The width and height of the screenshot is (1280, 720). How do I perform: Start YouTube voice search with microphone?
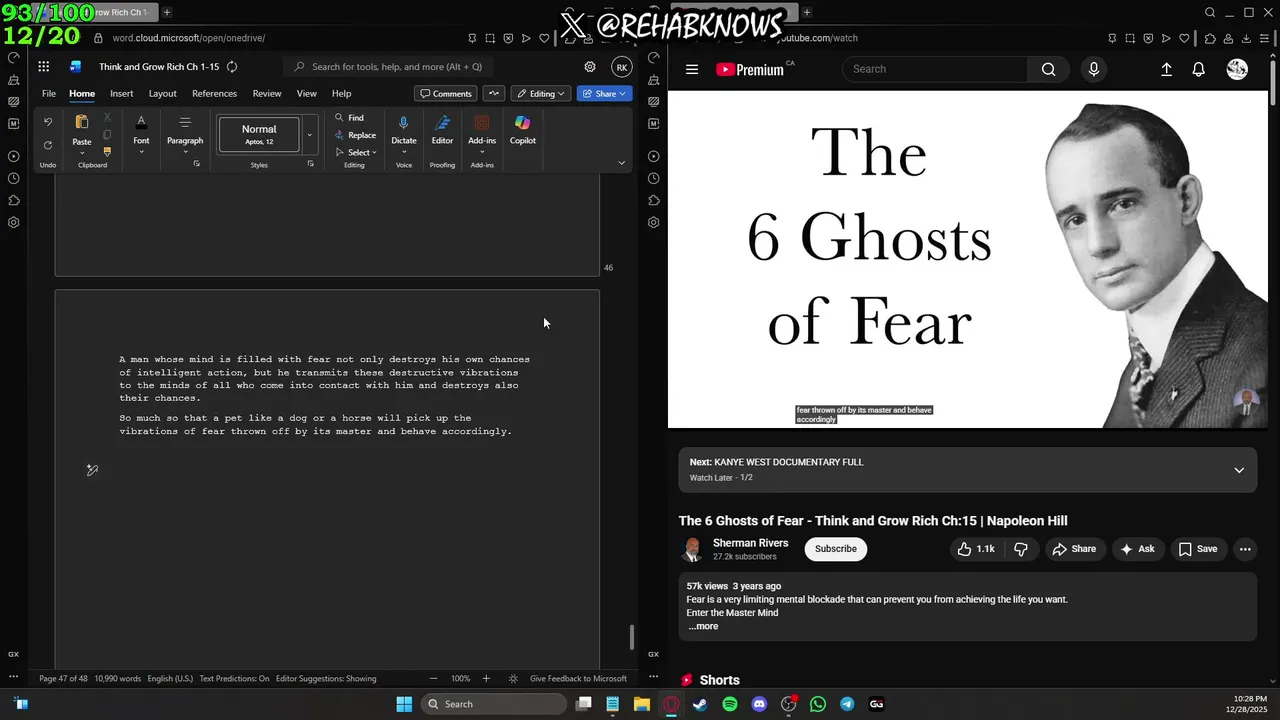[x=1094, y=69]
